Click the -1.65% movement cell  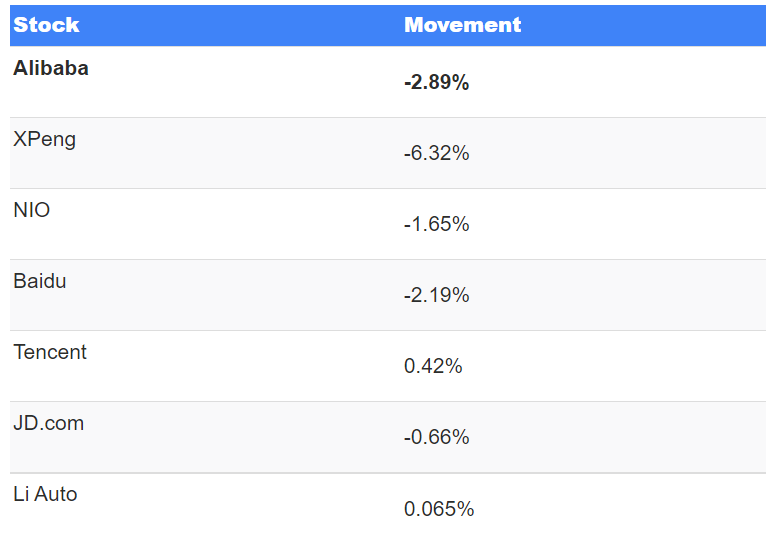click(x=436, y=225)
